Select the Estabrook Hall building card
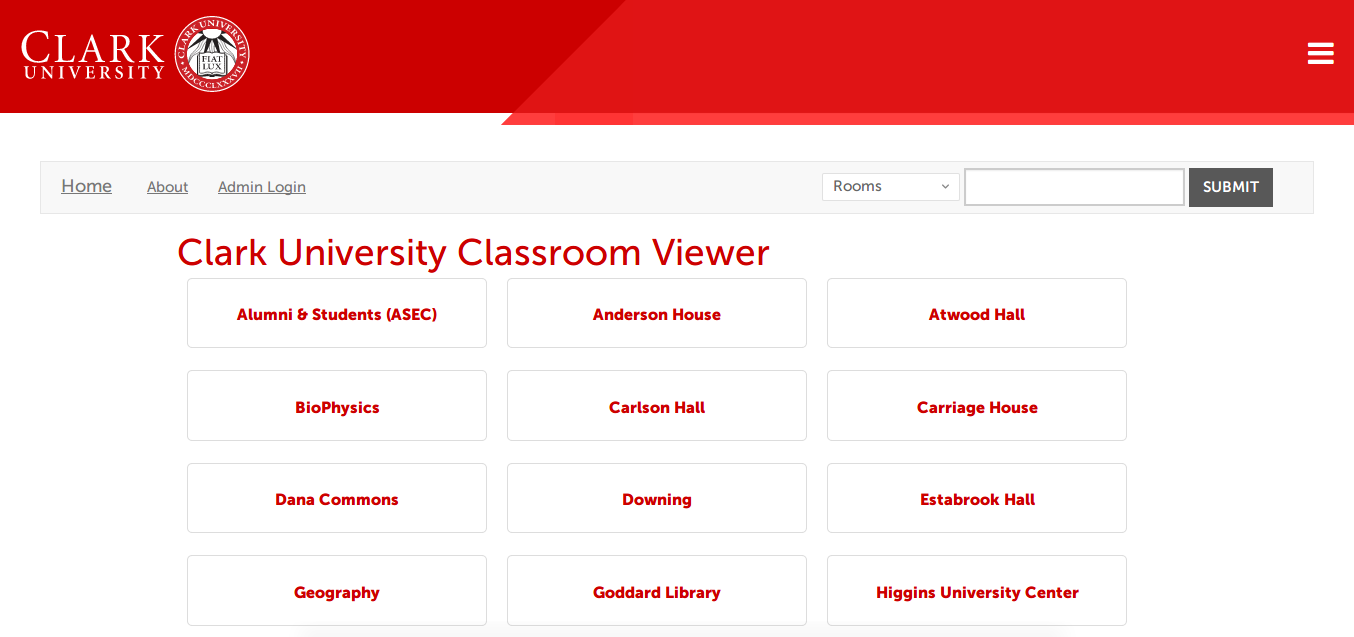This screenshot has width=1354, height=637. click(977, 498)
